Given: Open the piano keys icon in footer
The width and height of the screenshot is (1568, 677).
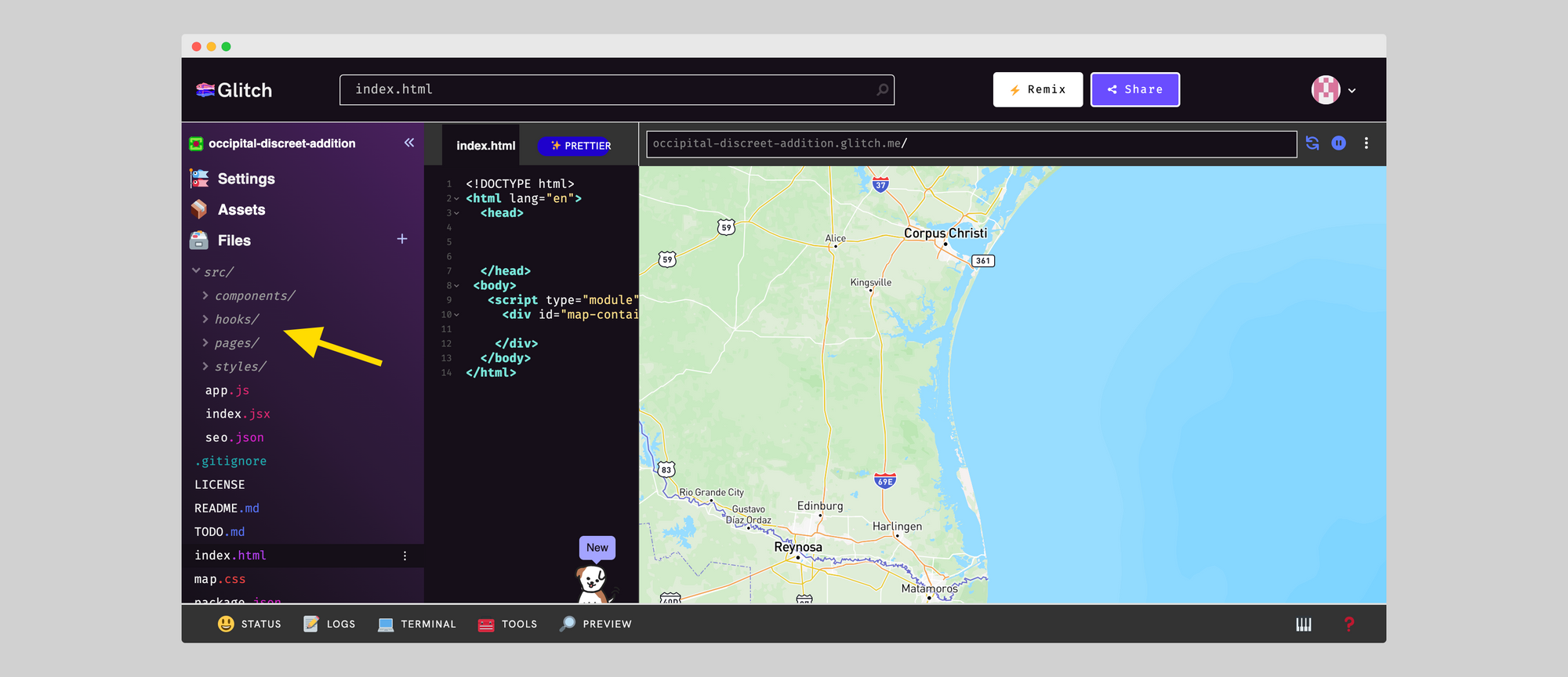Looking at the screenshot, I should pyautogui.click(x=1304, y=625).
